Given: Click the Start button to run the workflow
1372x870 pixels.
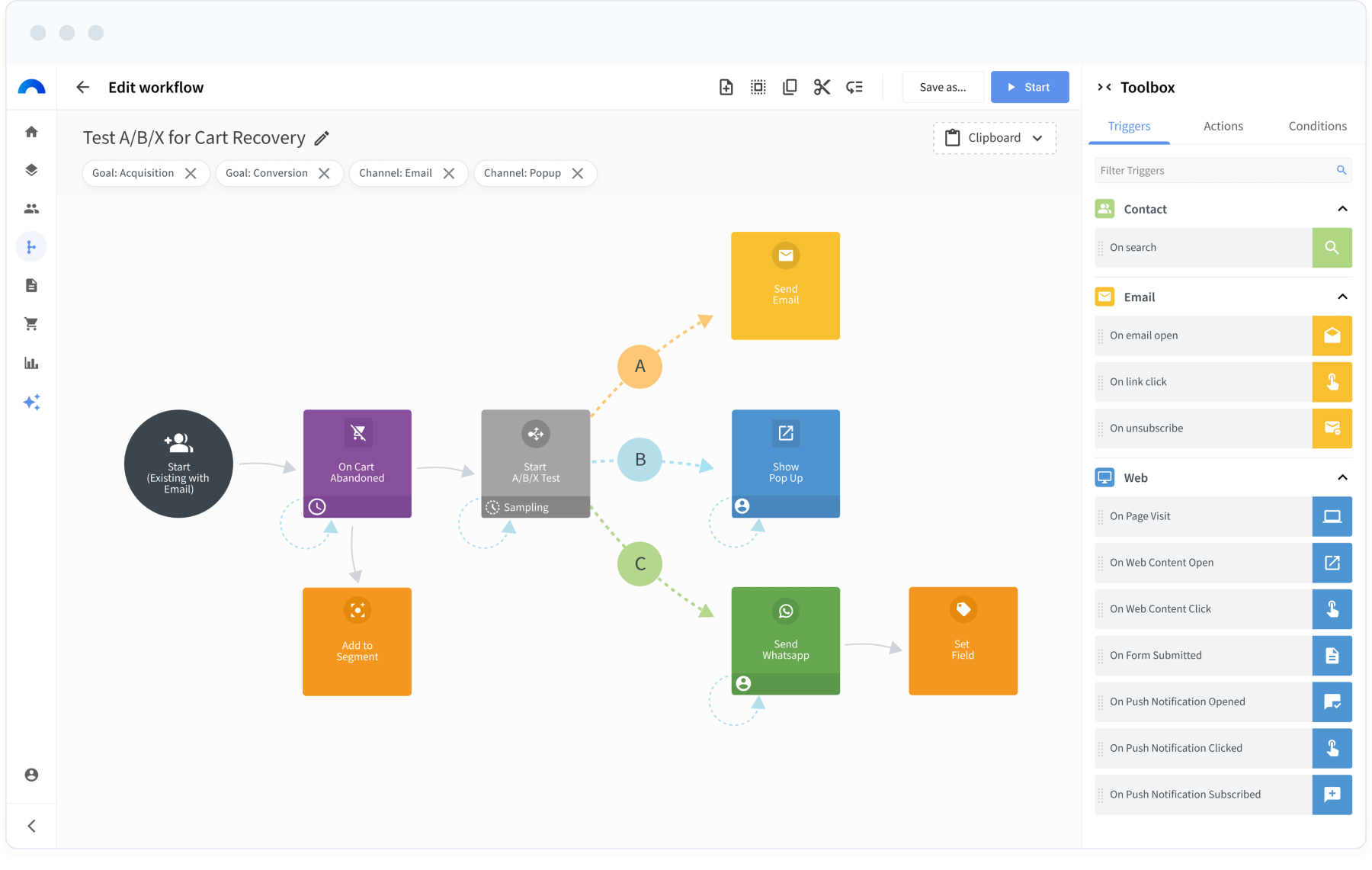Looking at the screenshot, I should (1029, 86).
